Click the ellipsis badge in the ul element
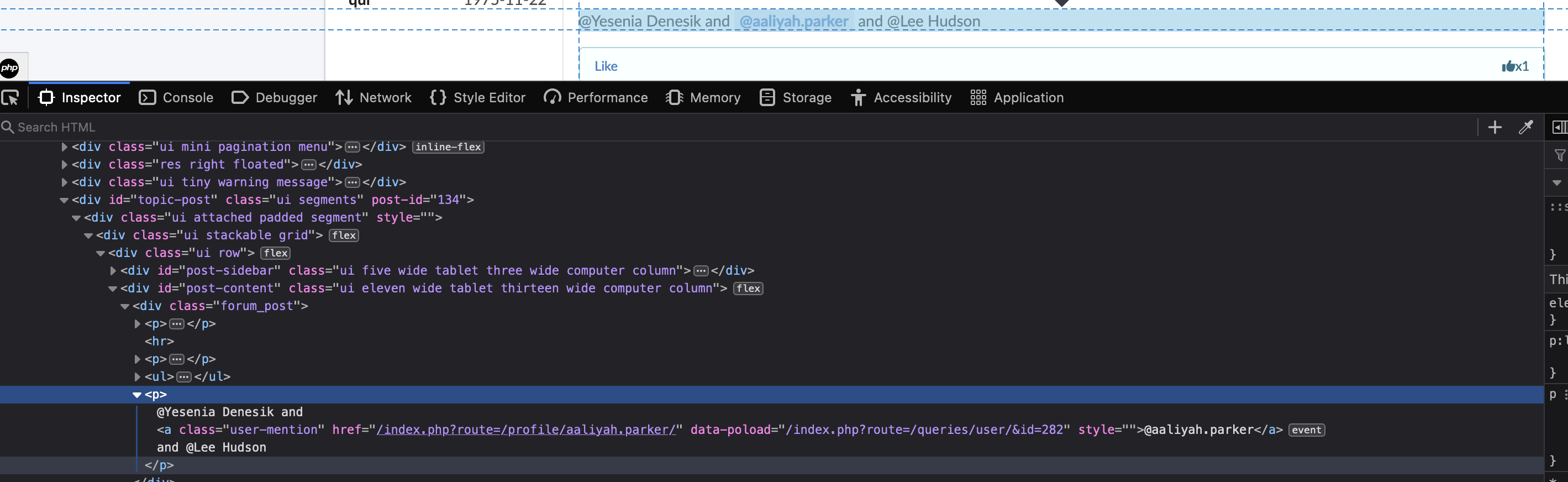1568x482 pixels. click(184, 376)
